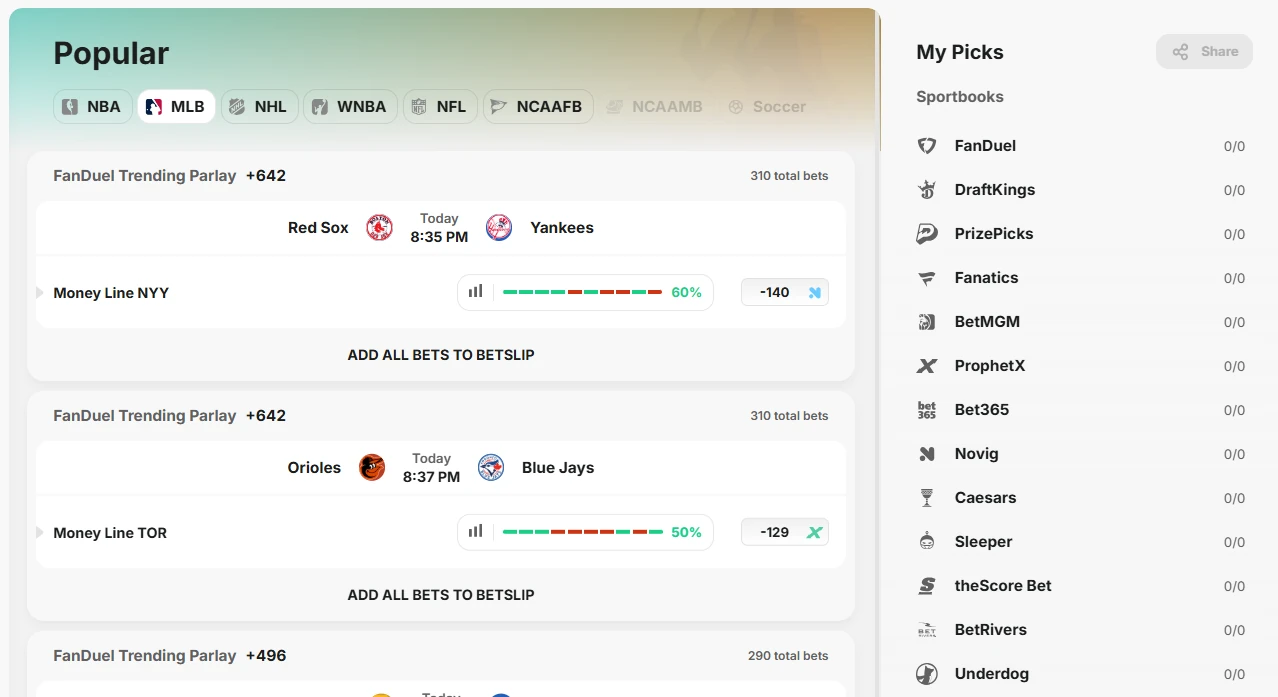Click the Fanatics flag icon

927,278
